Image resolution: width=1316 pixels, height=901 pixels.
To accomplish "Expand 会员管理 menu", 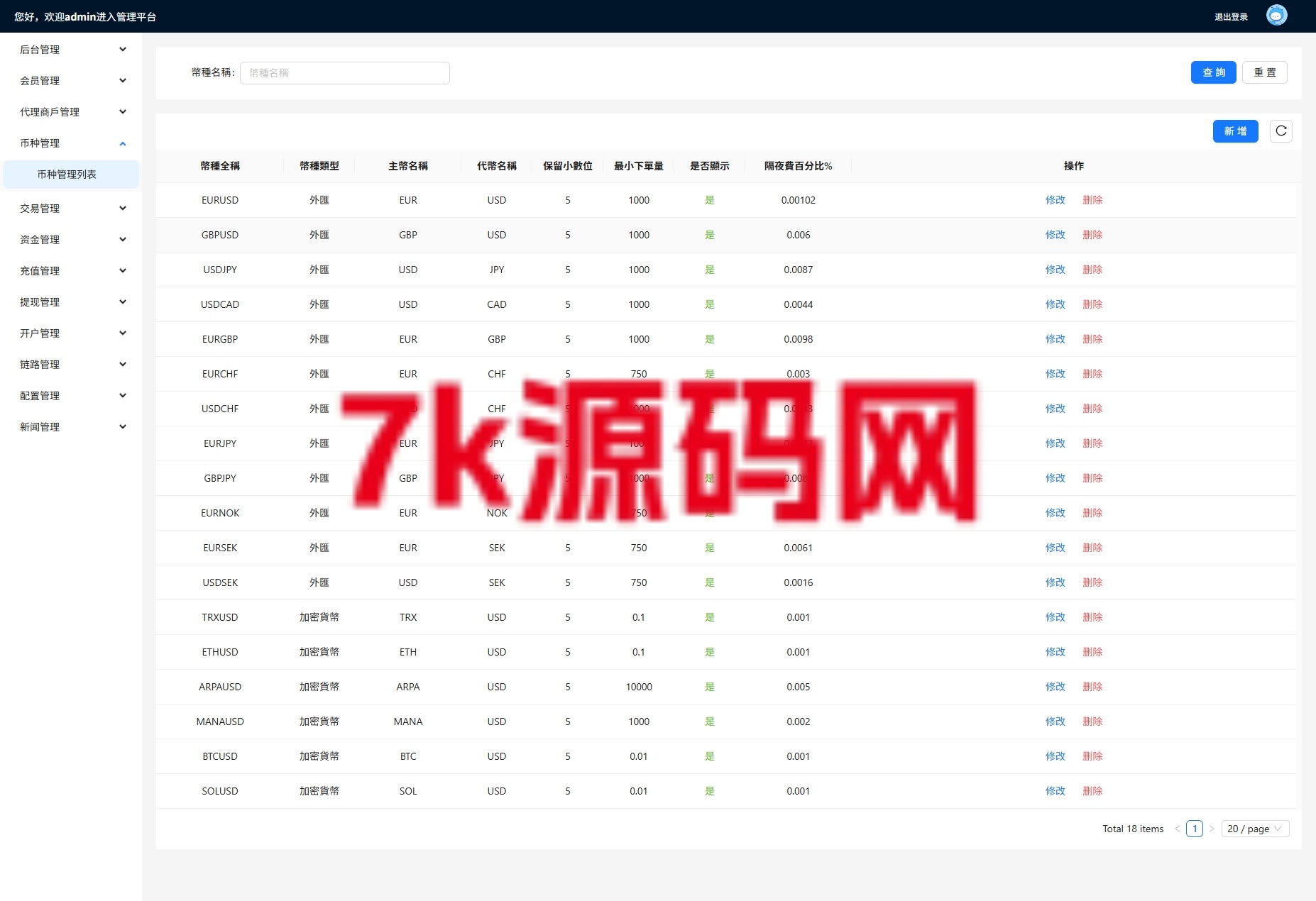I will 71,81.
